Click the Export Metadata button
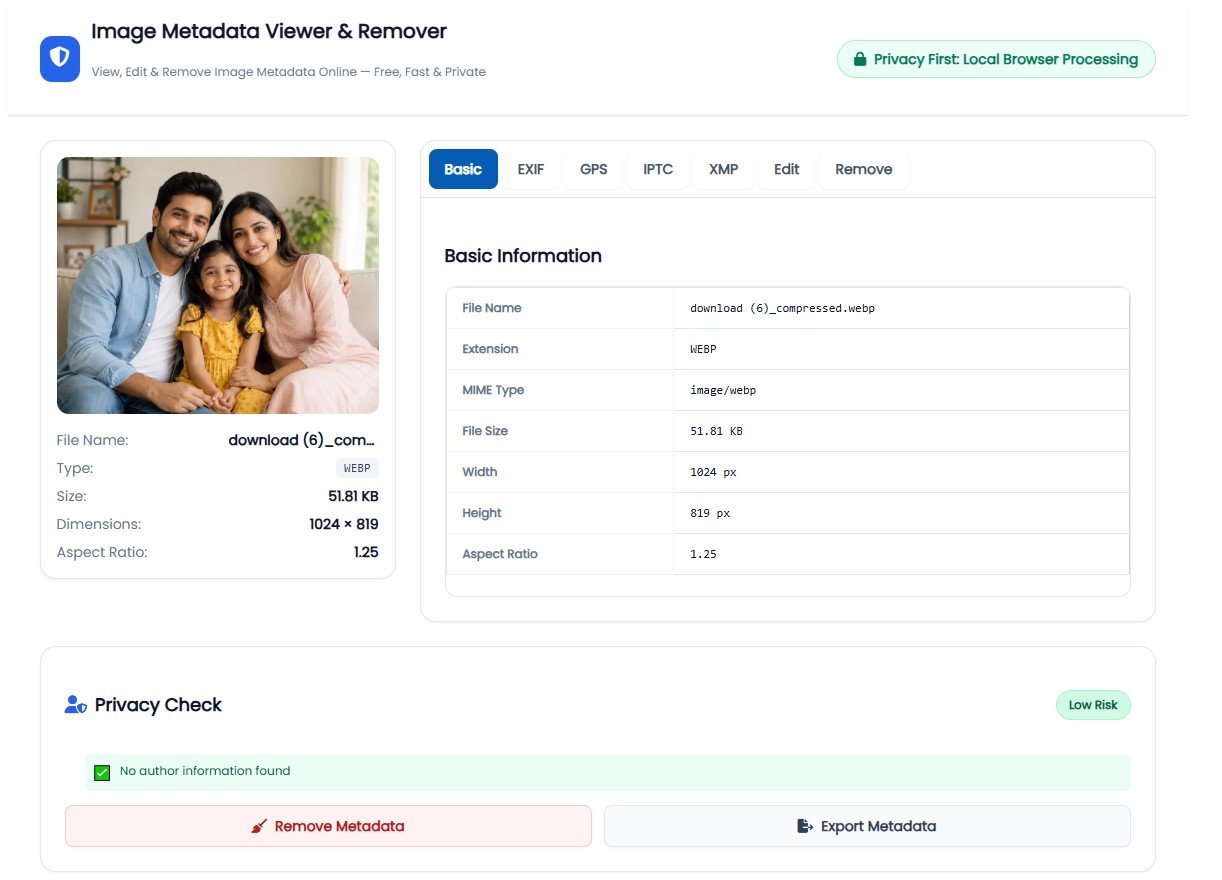Image resolution: width=1222 pixels, height=880 pixels. 867,826
